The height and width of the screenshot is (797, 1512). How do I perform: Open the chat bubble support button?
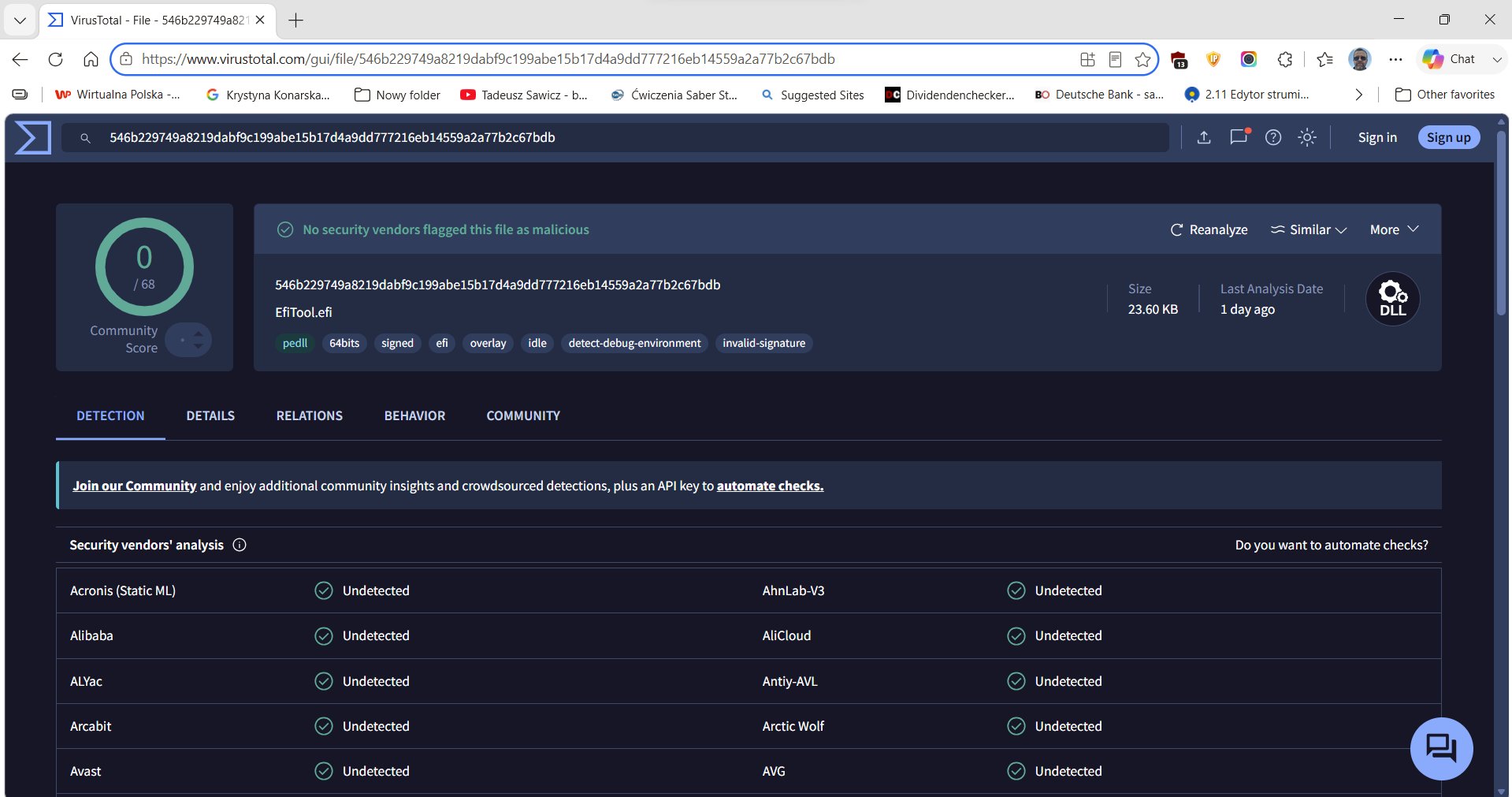pyautogui.click(x=1441, y=748)
